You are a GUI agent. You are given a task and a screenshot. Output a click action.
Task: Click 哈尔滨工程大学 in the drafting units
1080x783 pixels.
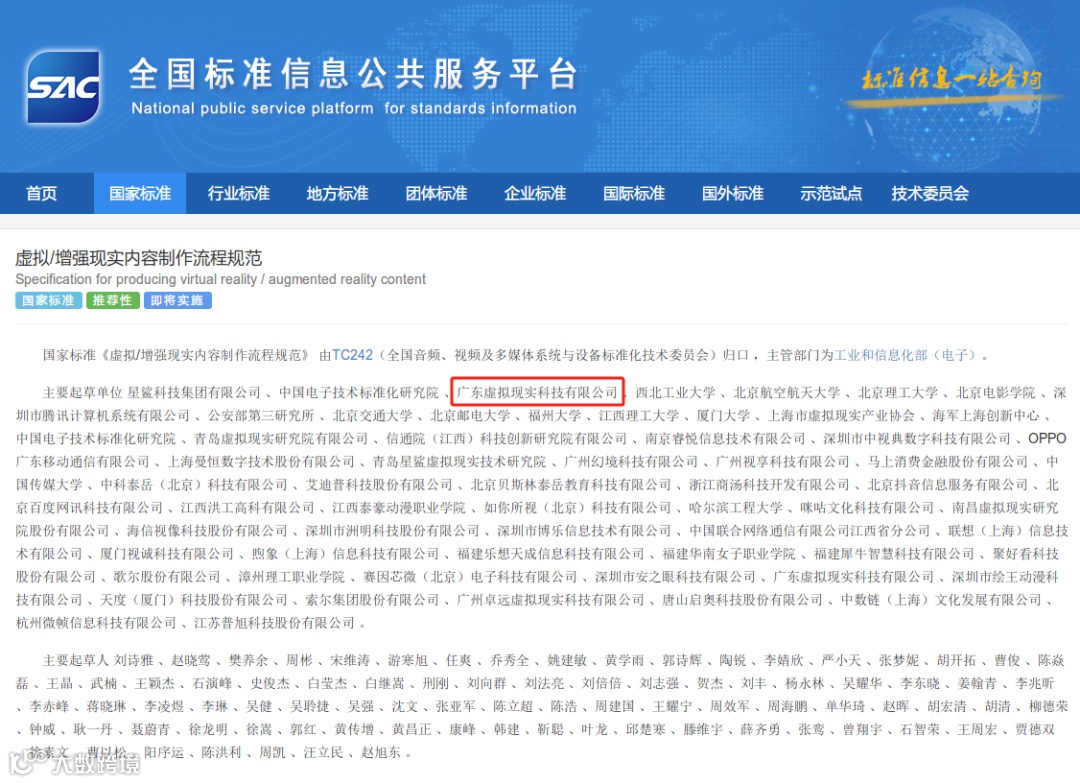pyautogui.click(x=736, y=508)
